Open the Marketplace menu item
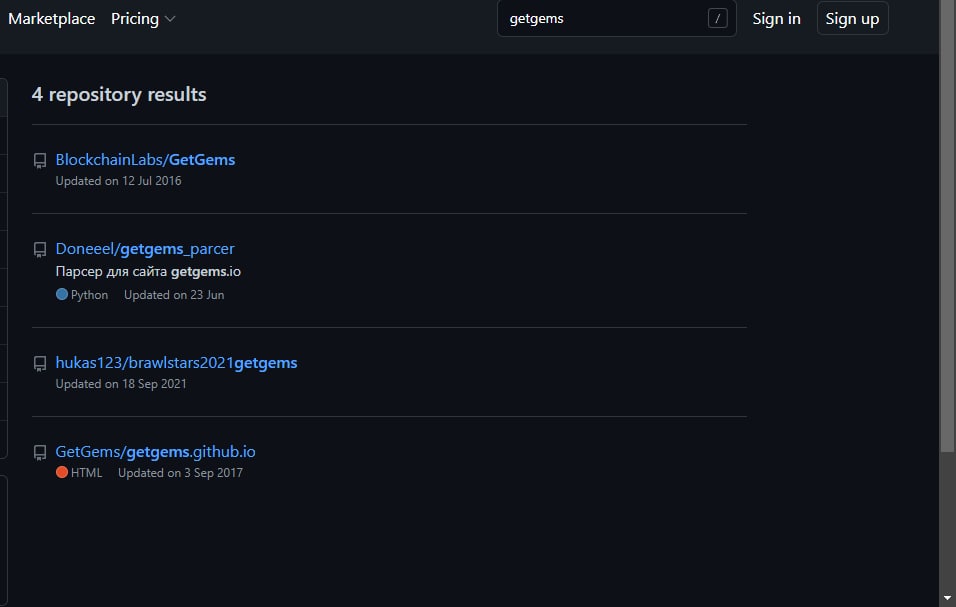 (51, 19)
